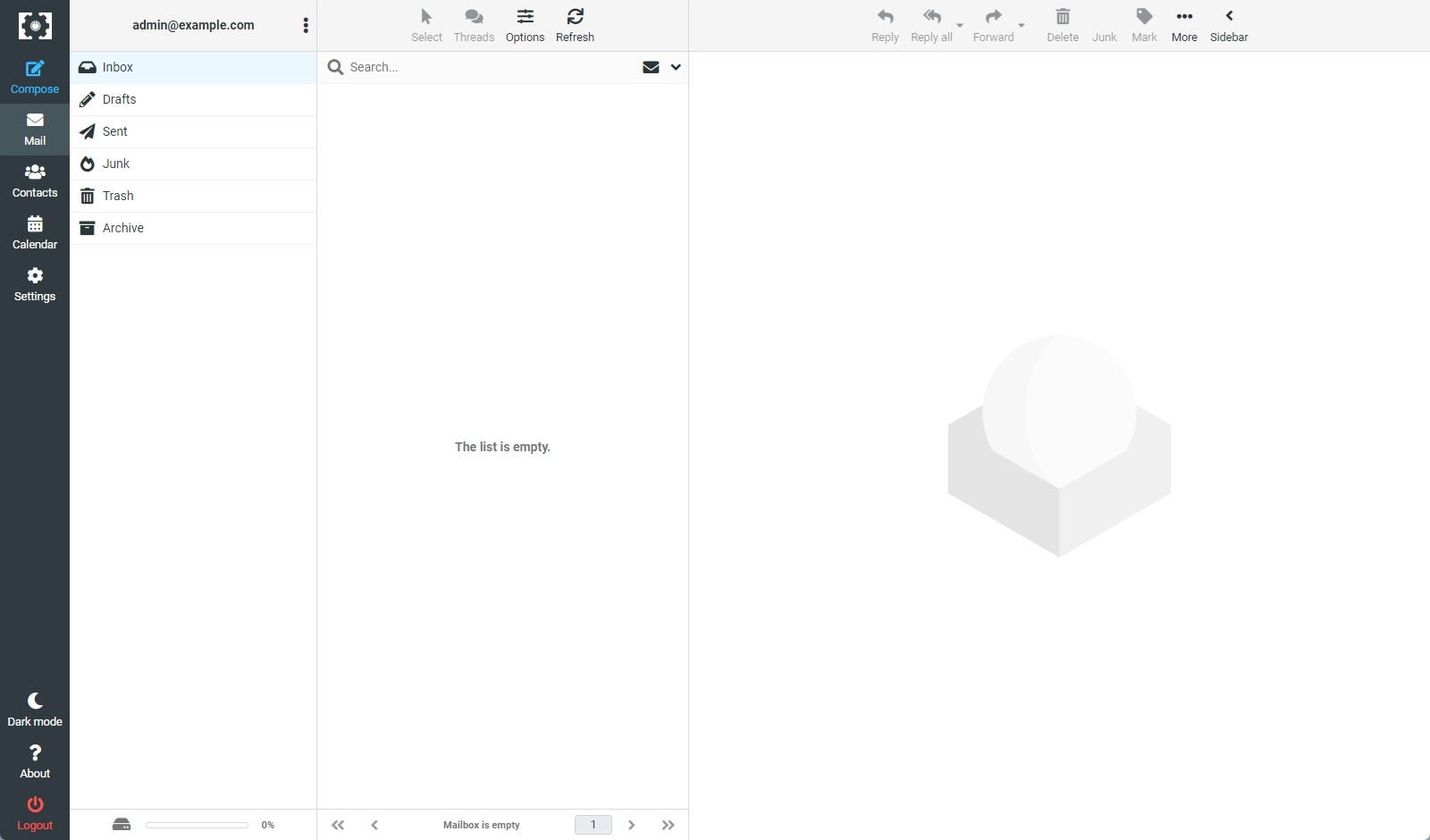Viewport: 1430px width, 840px height.
Task: Open the Compose new message view
Action: pos(35,77)
